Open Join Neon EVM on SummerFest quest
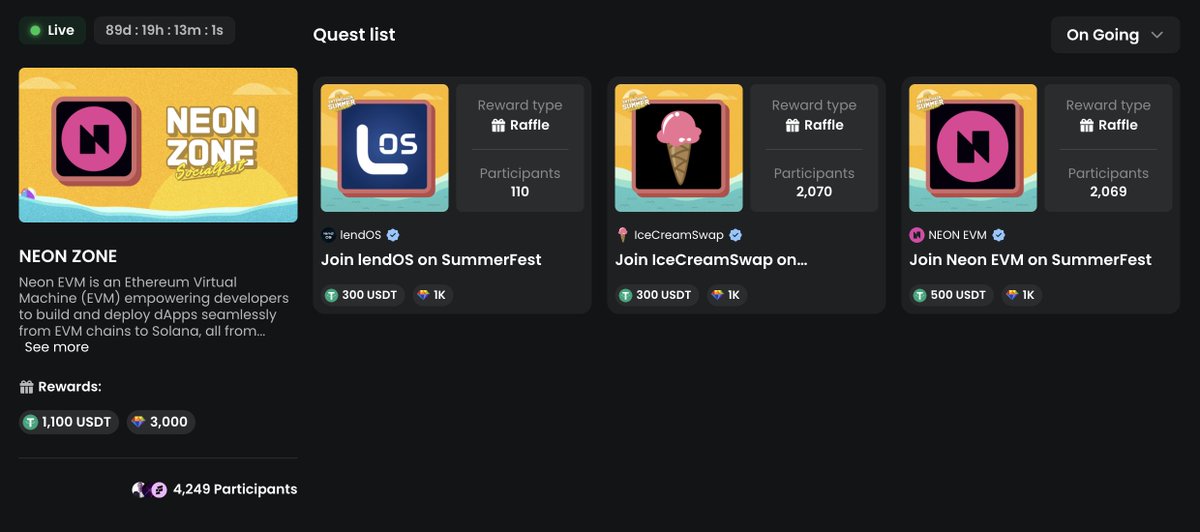Screen dimensions: 1200x532 1030,260
